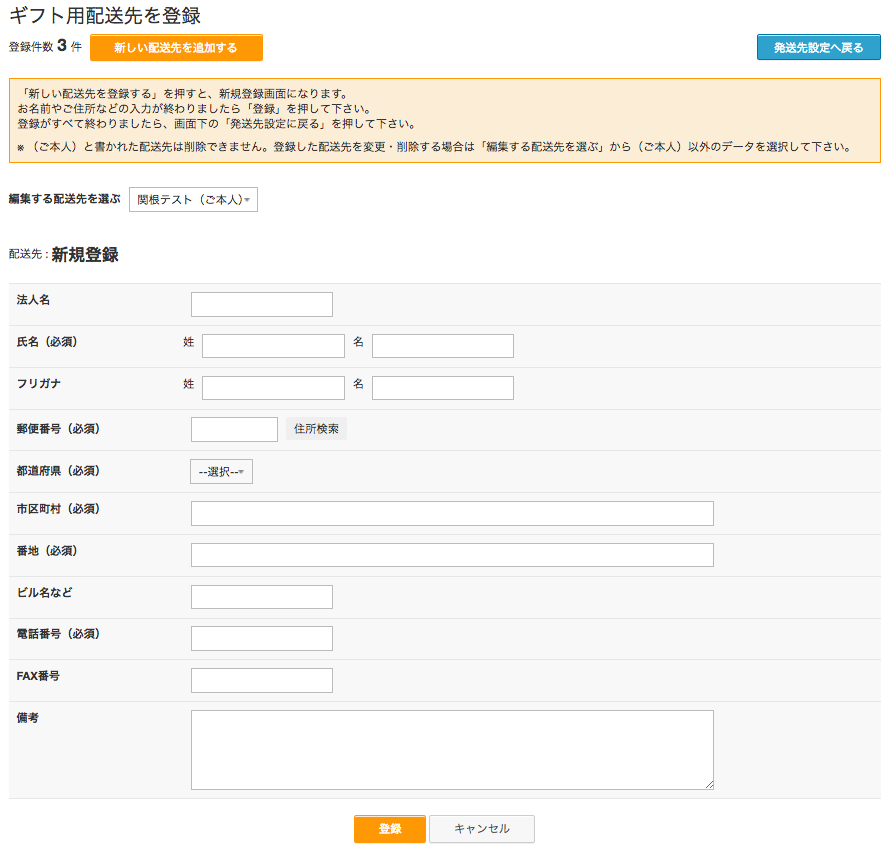Click 新しい配送先を追加する orange button
This screenshot has width=894, height=854.
(x=176, y=48)
